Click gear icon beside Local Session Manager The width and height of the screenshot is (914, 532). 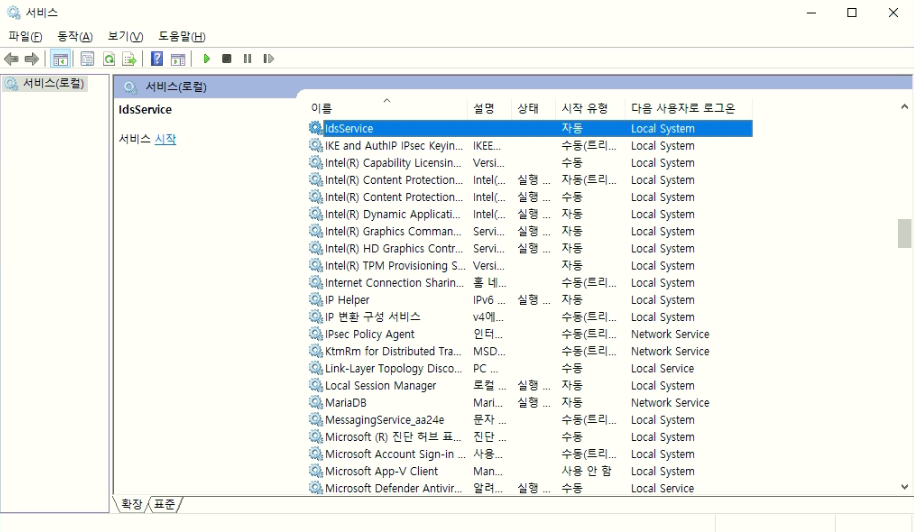(x=315, y=385)
